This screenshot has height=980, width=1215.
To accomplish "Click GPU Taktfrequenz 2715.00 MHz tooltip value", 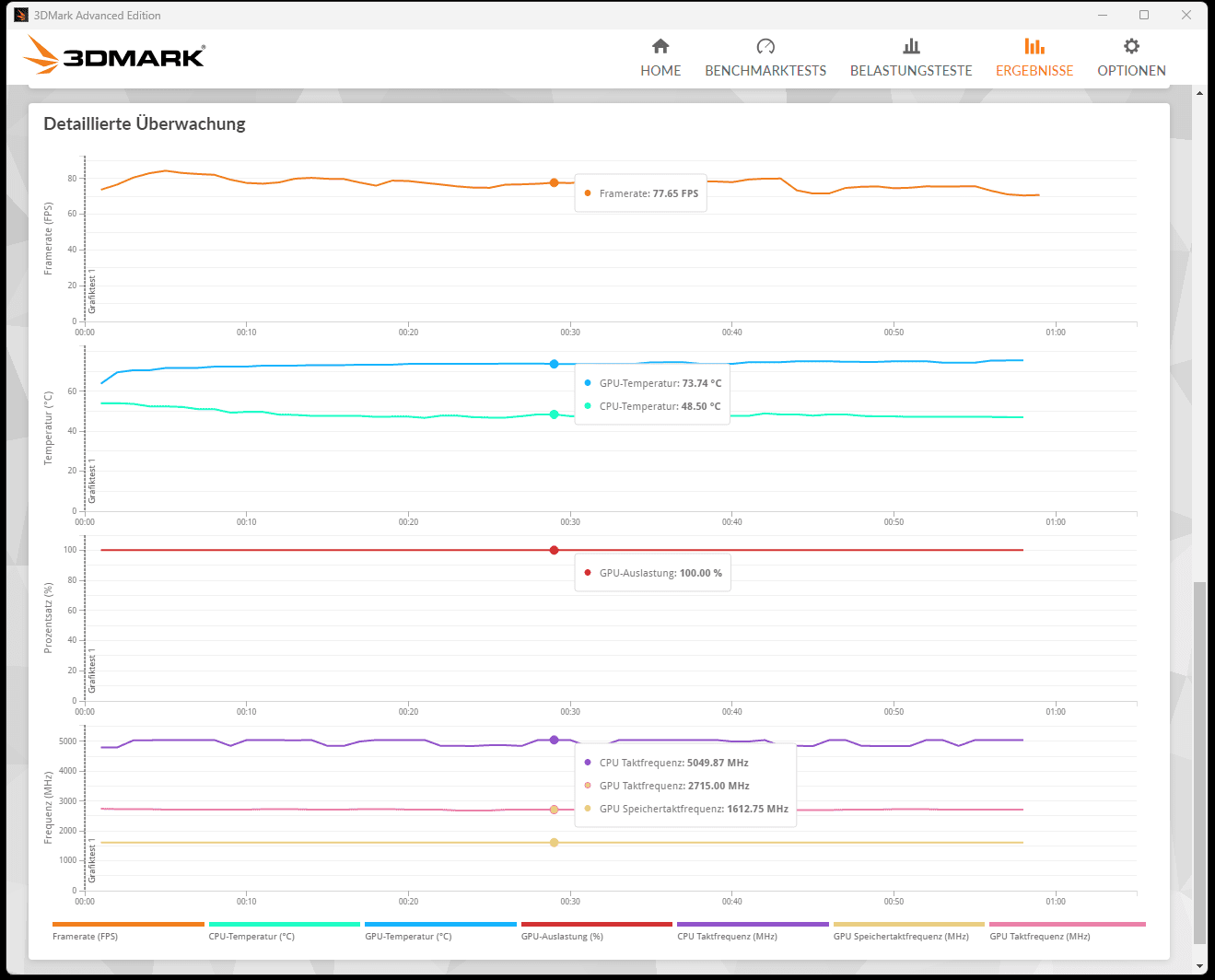I will pos(718,786).
